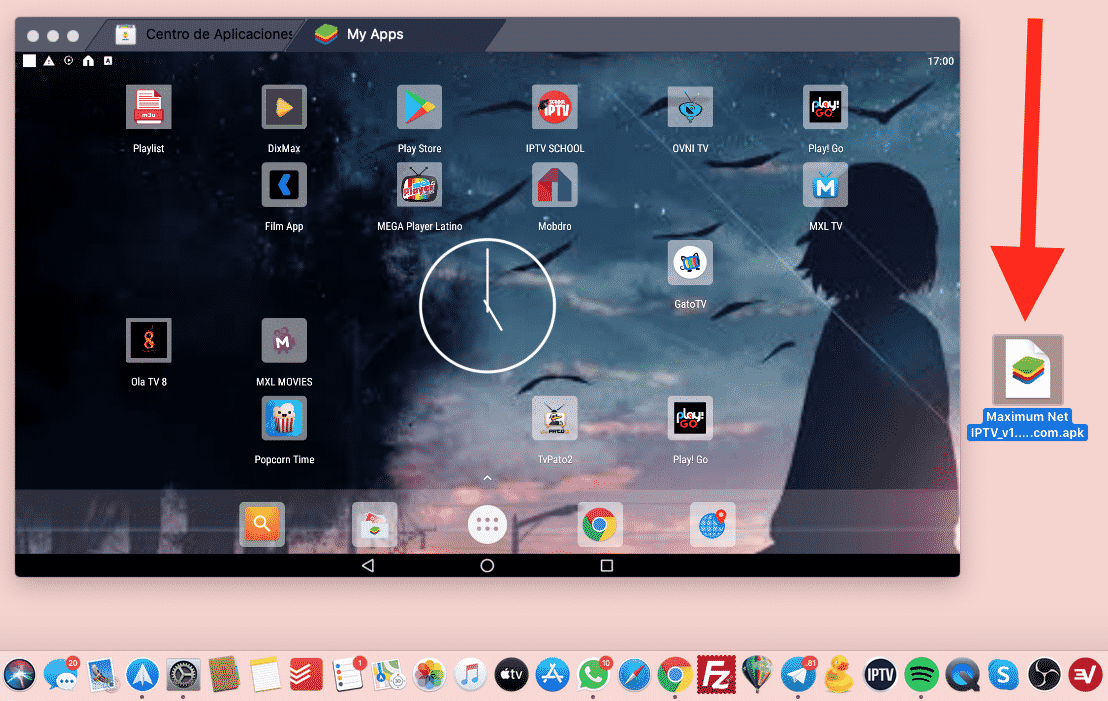Launch MXL TV
The image size is (1108, 701).
click(825, 185)
